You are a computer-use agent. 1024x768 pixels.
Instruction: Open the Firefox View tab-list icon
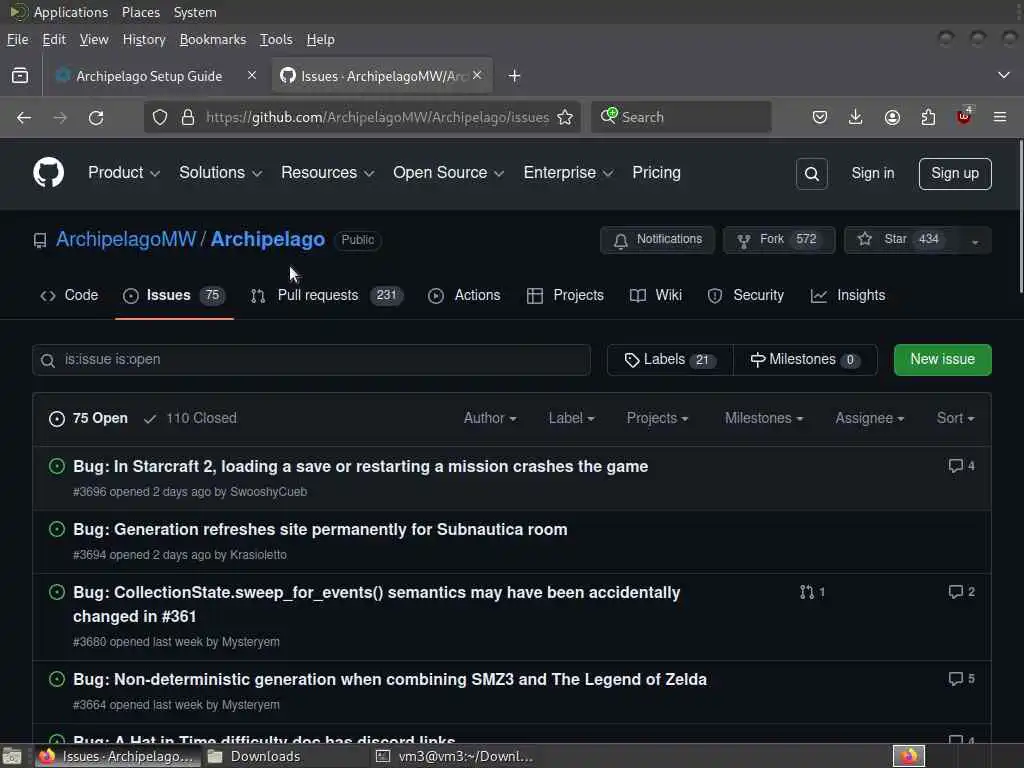[20, 76]
